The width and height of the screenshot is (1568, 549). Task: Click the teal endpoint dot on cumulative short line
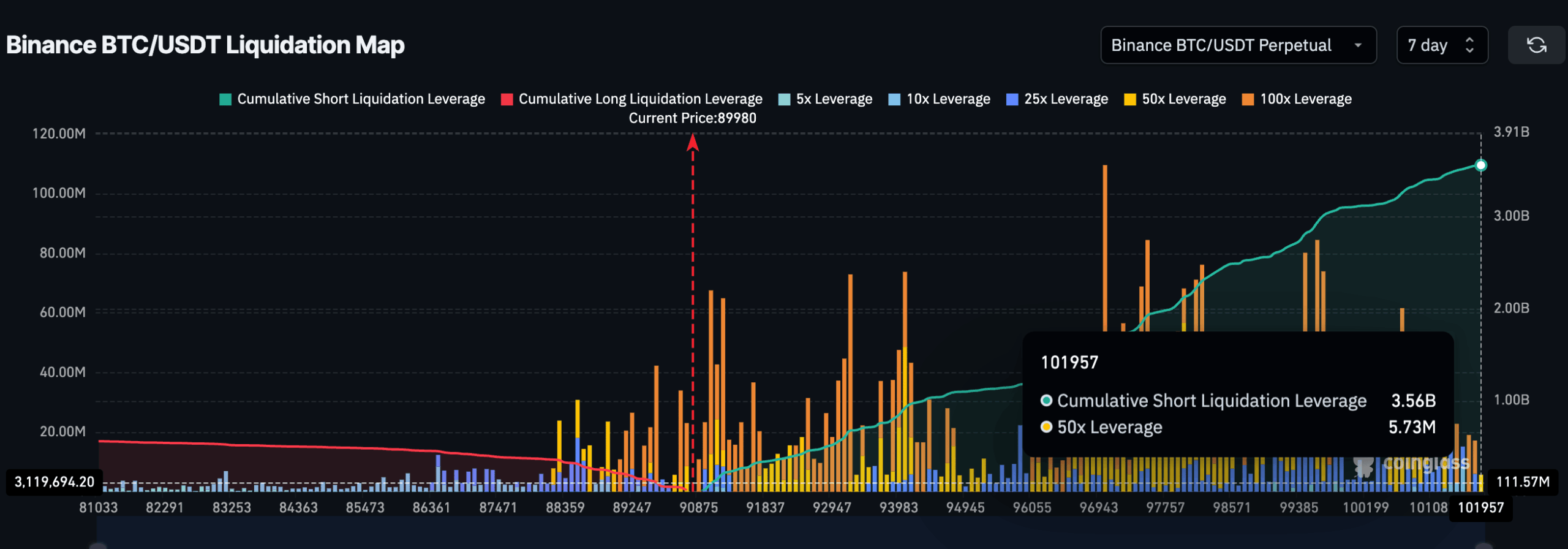tap(1480, 165)
